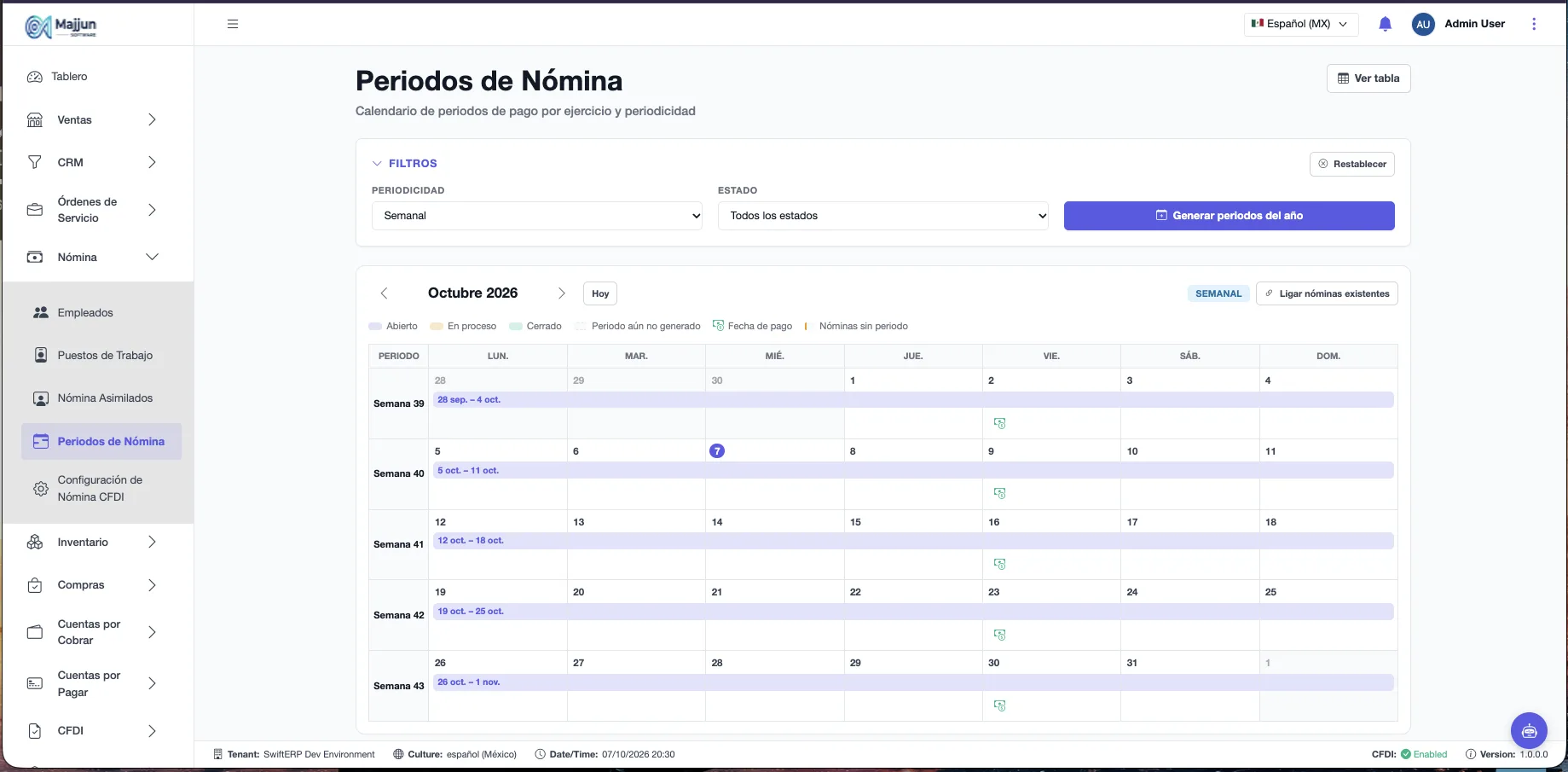Select the 26 oct. – 1 nov. period bar
The image size is (1568, 772).
[x=913, y=682]
